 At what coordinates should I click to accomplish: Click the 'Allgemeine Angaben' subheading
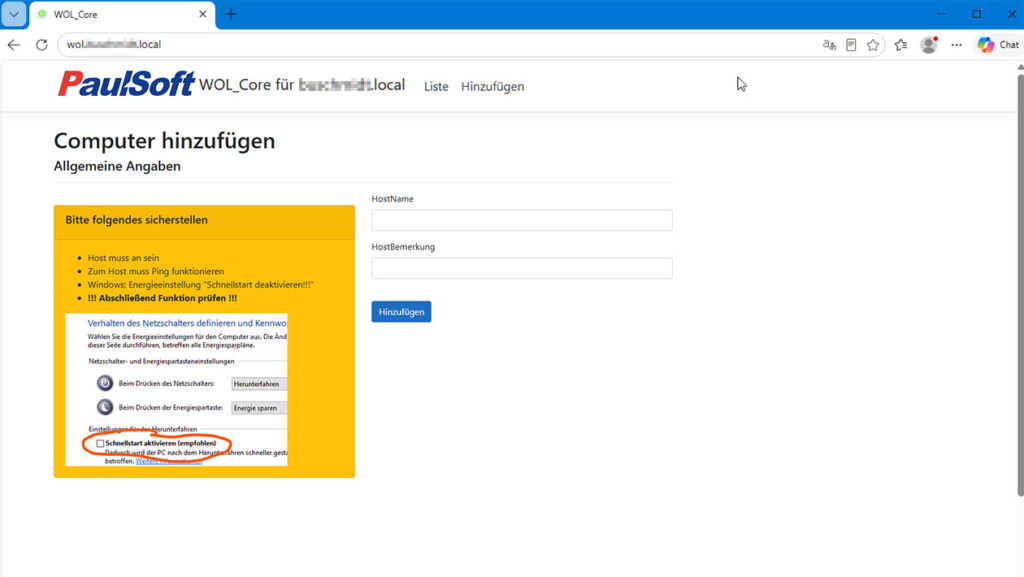(x=117, y=166)
